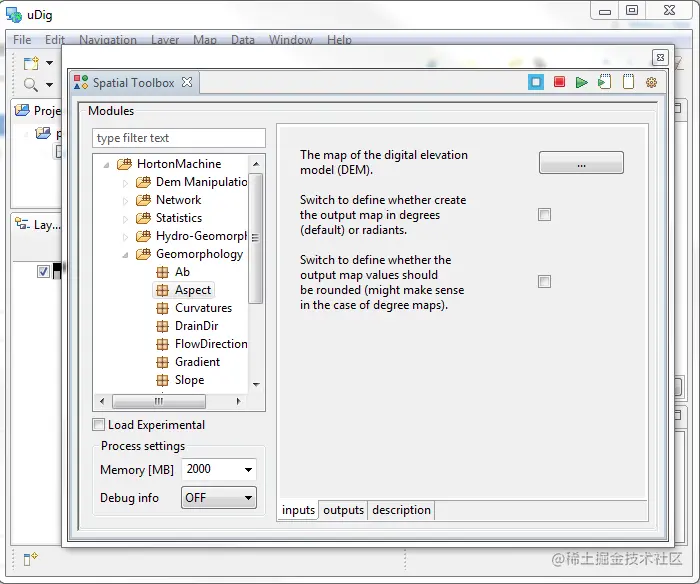700x584 pixels.
Task: Enable Load Experimental checkbox
Action: pyautogui.click(x=98, y=425)
